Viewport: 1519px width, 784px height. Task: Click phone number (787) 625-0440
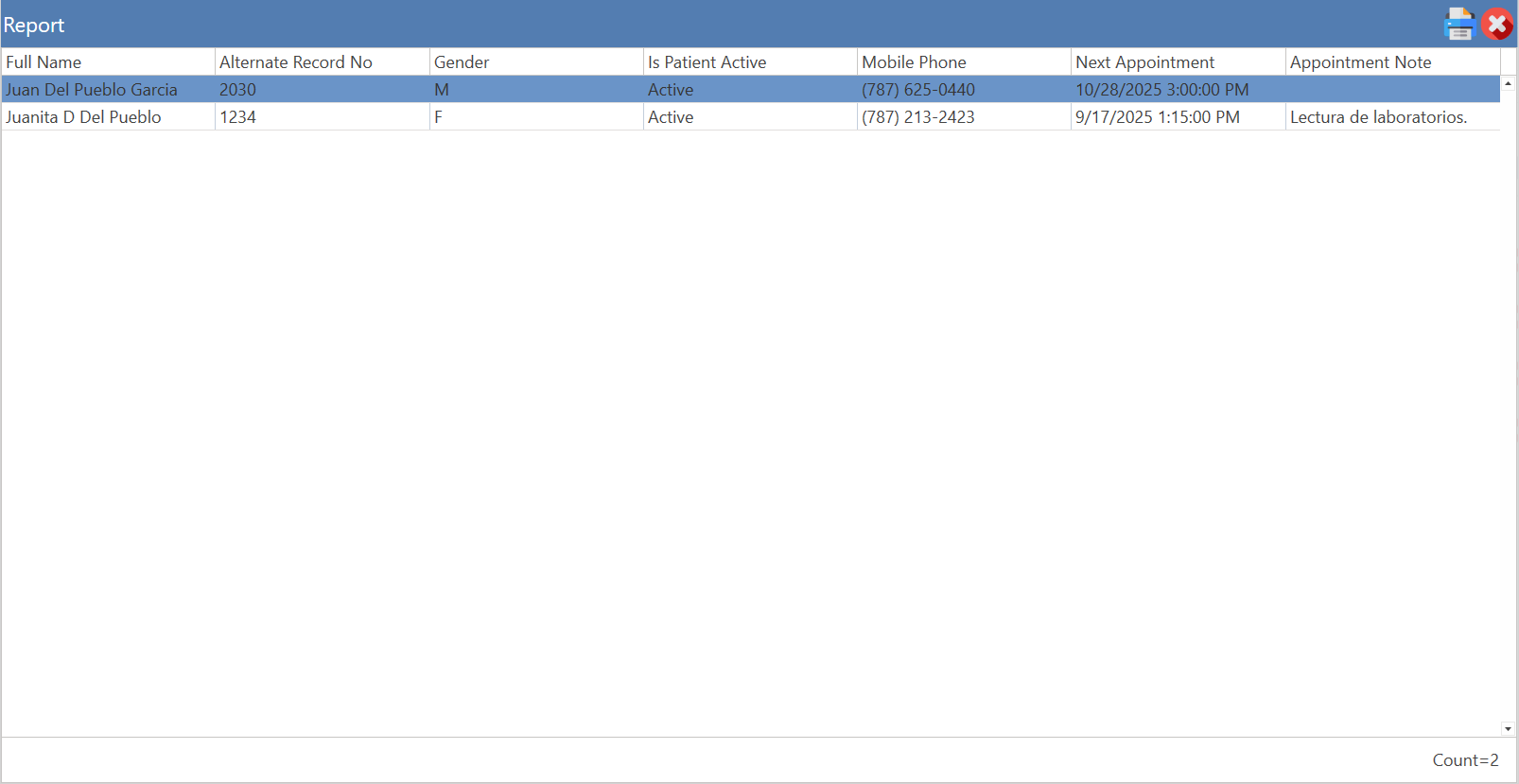point(964,90)
